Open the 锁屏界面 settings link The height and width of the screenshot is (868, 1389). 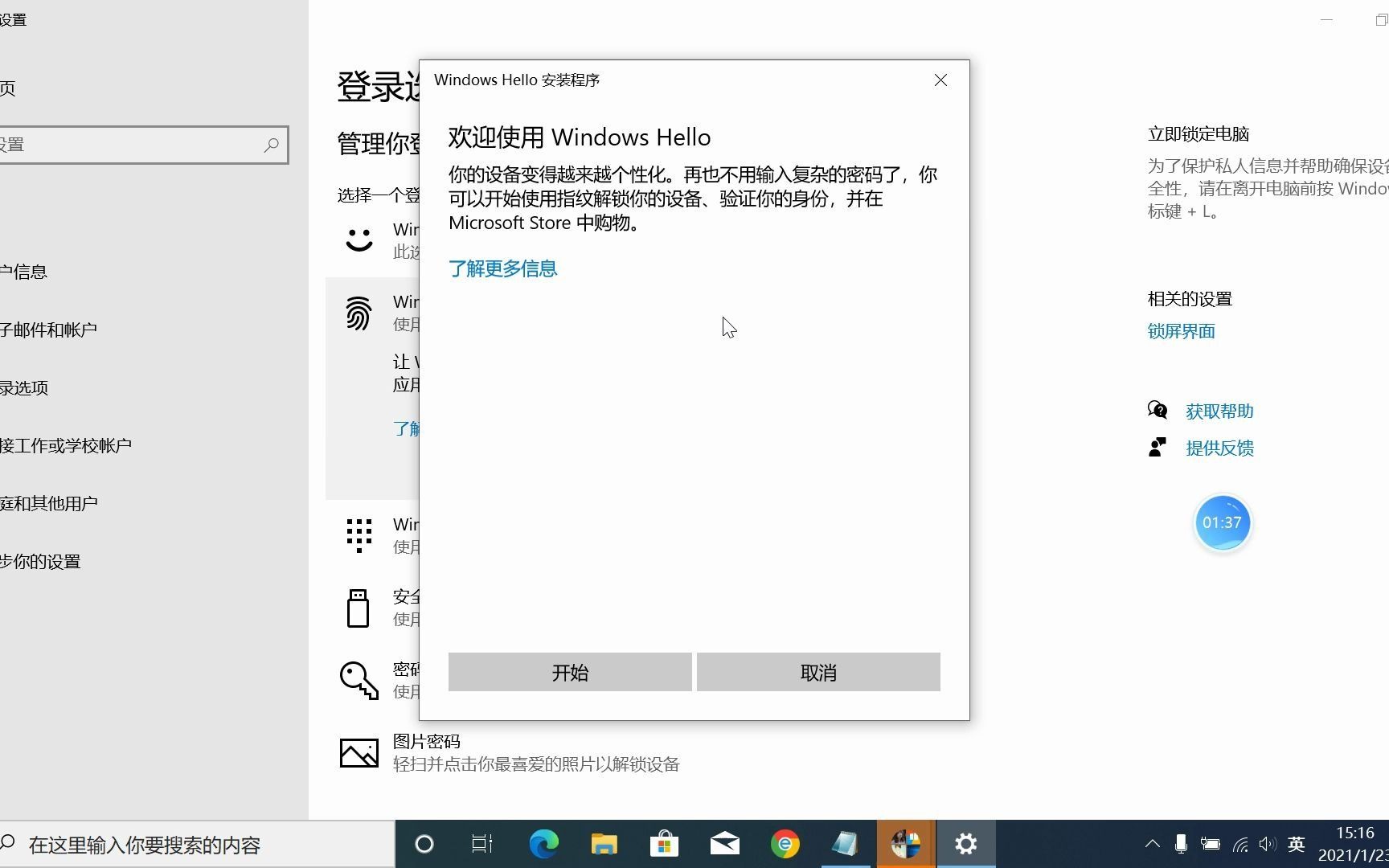click(1180, 331)
